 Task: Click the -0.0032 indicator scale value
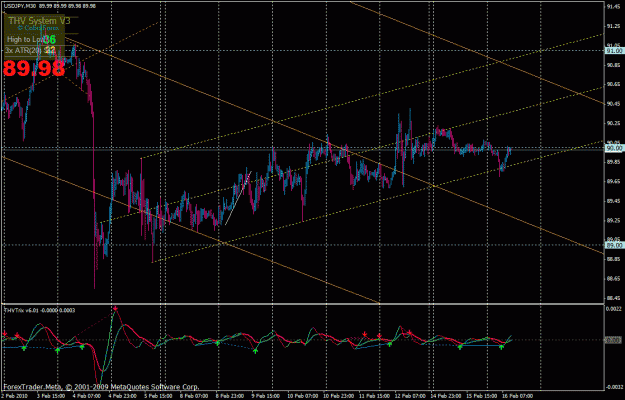[613, 387]
